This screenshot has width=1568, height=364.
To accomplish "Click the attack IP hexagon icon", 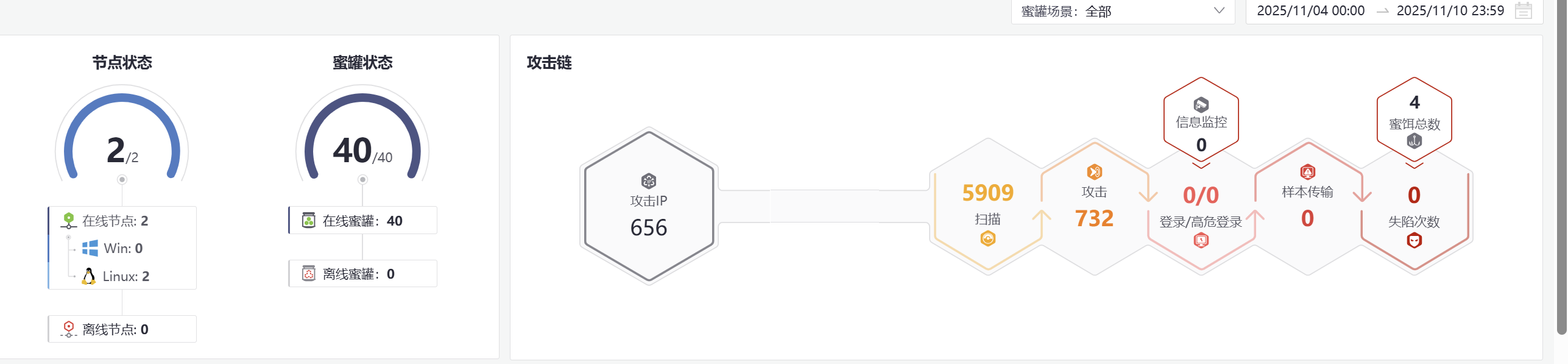I will point(649,181).
